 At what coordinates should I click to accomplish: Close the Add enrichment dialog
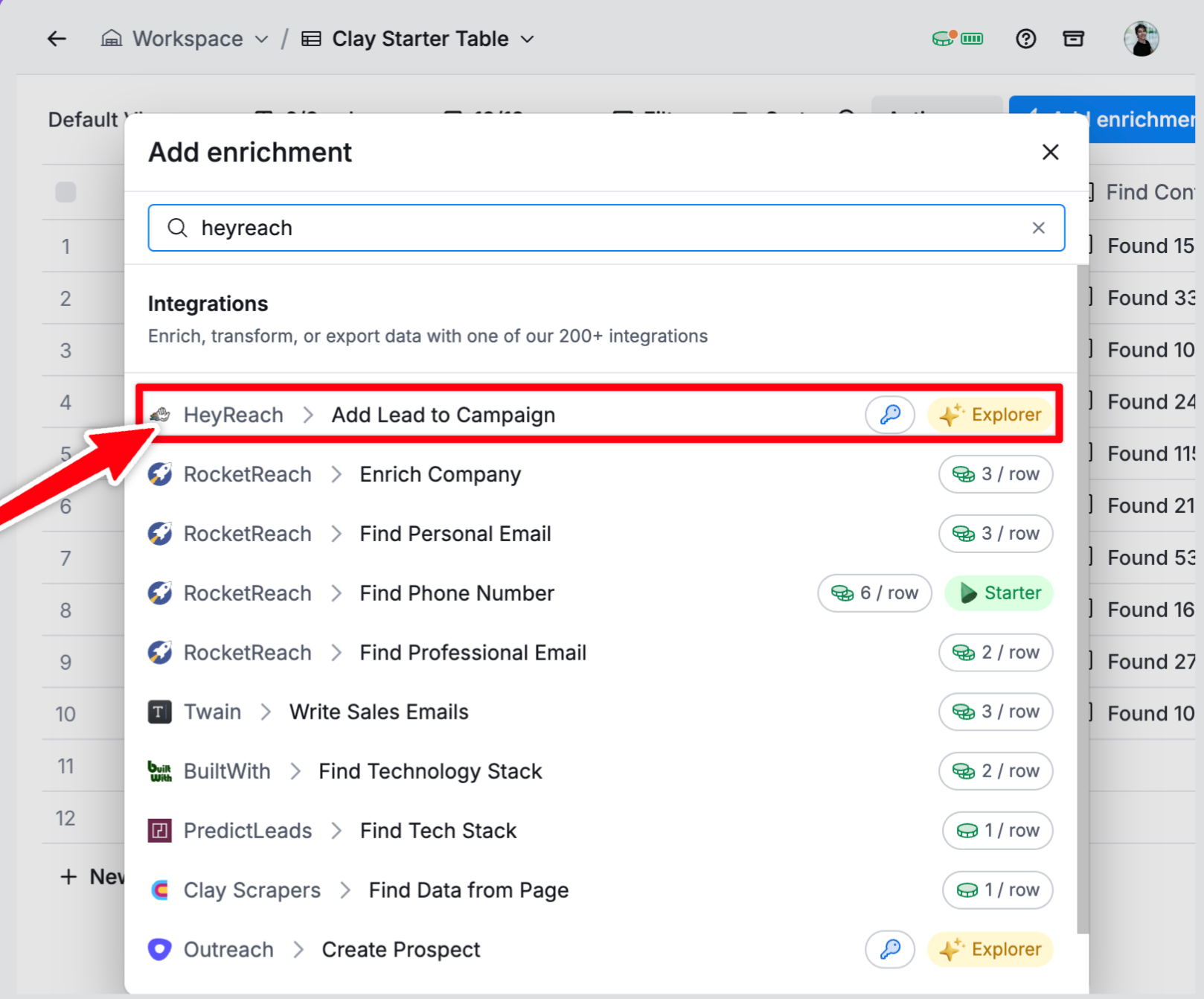coord(1050,153)
